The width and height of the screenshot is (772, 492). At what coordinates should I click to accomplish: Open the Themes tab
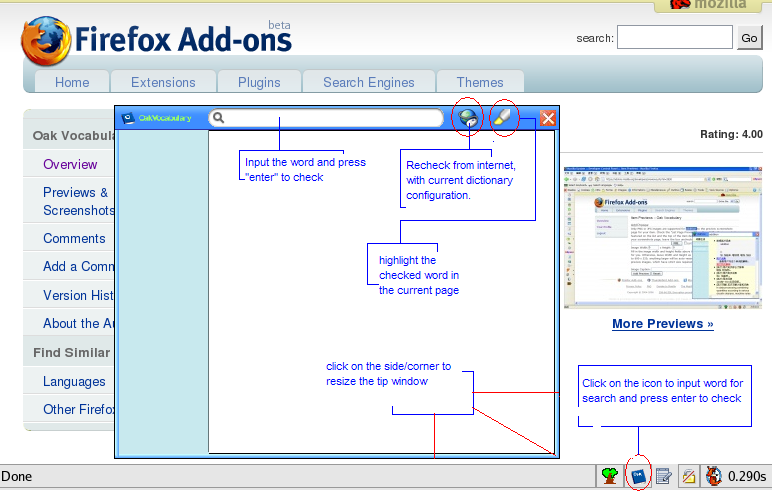[480, 82]
